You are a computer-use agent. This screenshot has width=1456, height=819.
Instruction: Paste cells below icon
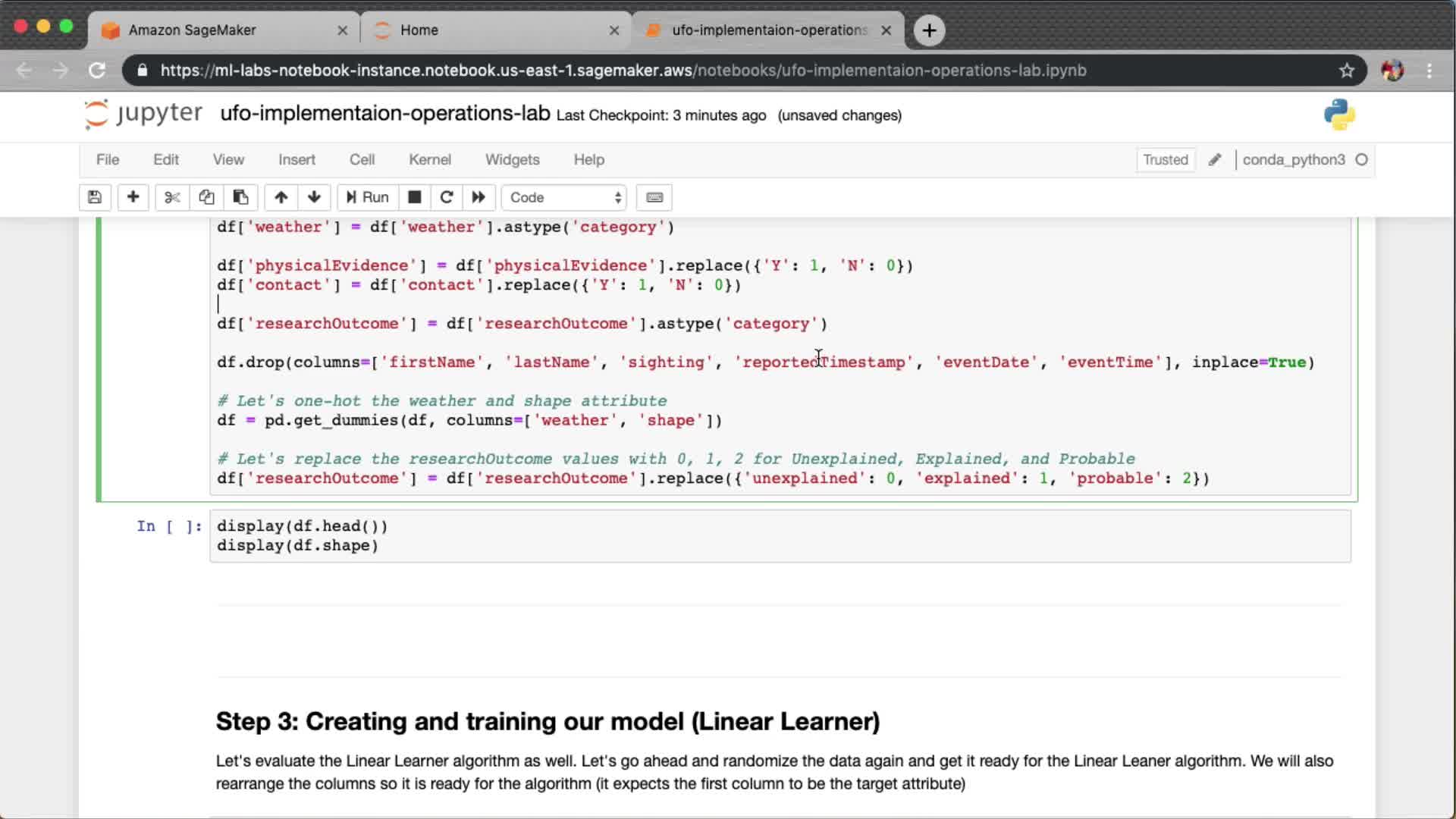point(240,197)
